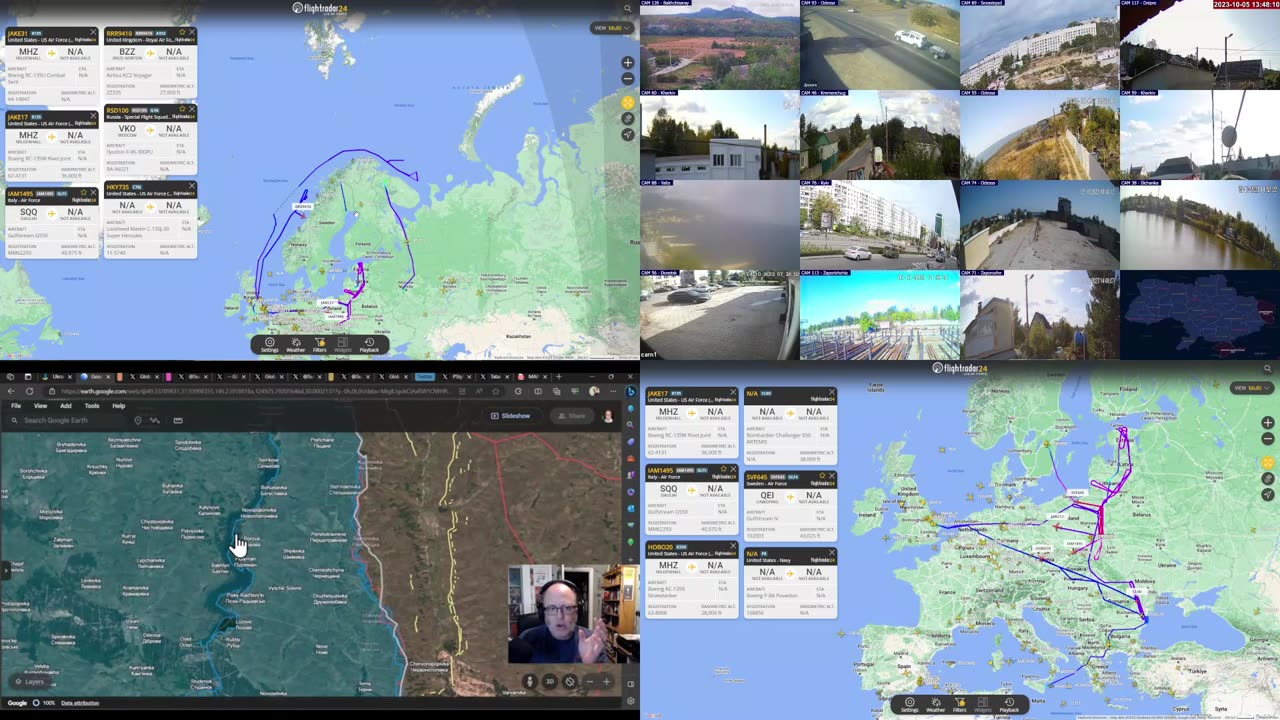Open Weather in top-left Flightradar24 toolbar
This screenshot has width=1280, height=720.
coord(295,344)
